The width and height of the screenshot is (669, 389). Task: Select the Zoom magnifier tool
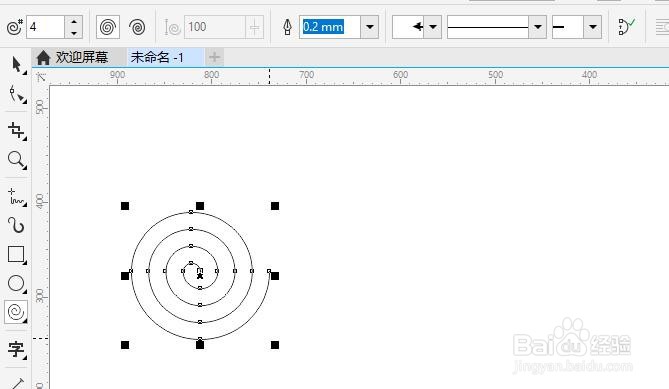click(x=17, y=160)
